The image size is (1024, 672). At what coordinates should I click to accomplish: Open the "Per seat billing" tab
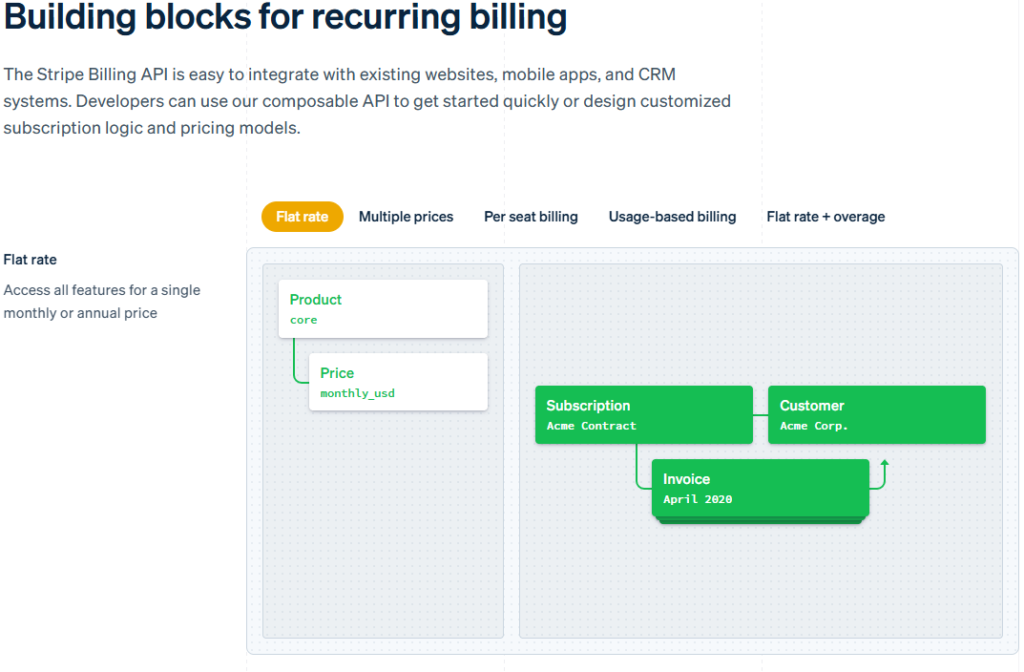point(531,216)
